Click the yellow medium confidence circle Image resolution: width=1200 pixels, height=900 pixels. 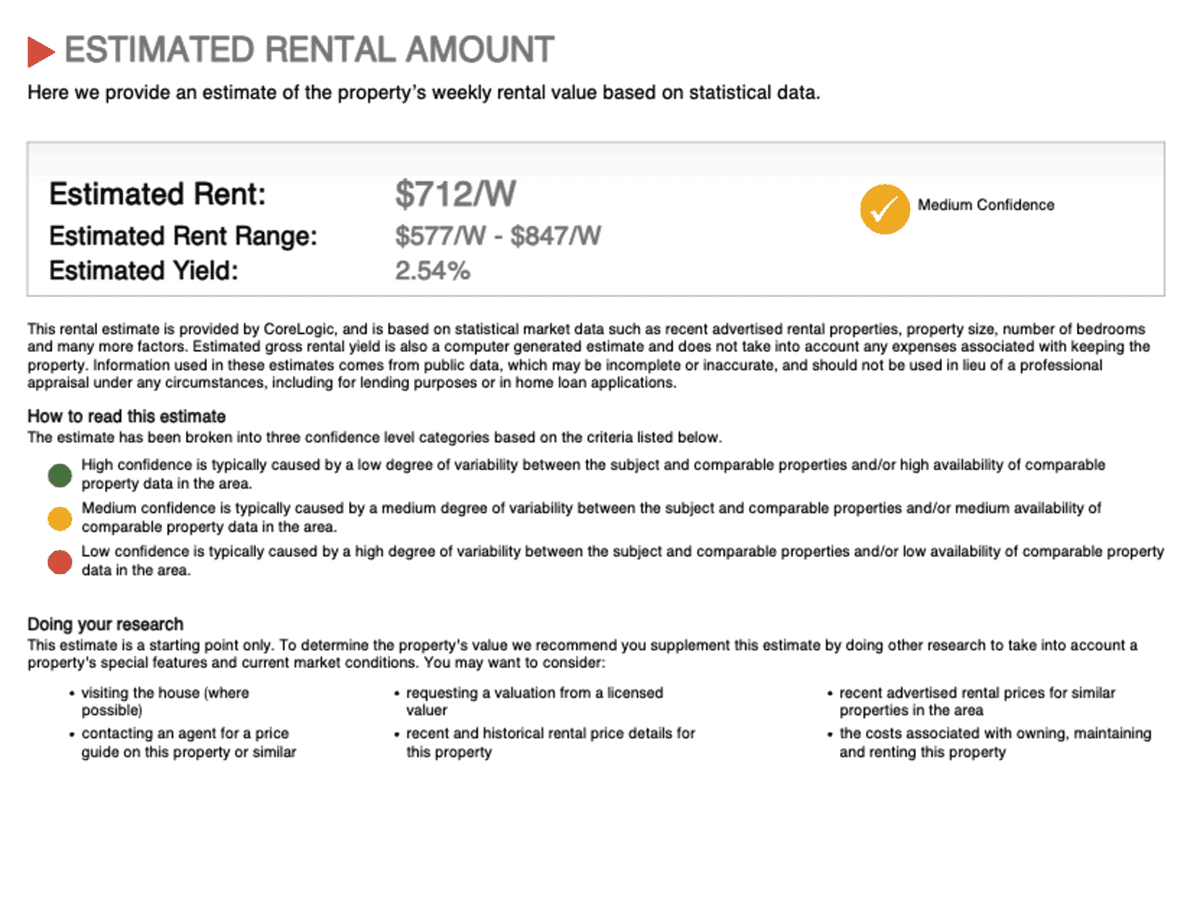pyautogui.click(x=60, y=518)
